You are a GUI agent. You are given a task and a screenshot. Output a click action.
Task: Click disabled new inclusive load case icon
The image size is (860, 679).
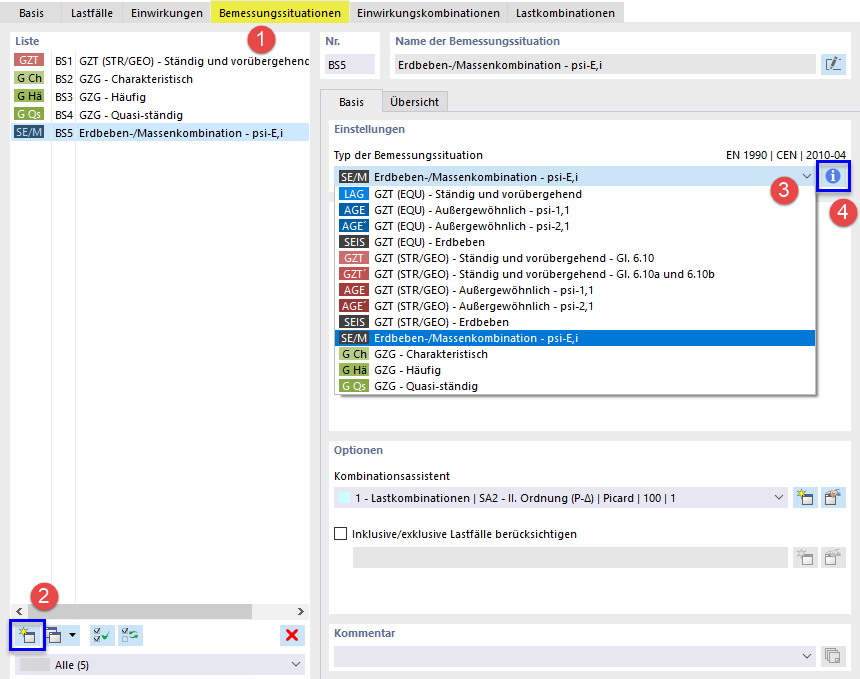pos(805,557)
